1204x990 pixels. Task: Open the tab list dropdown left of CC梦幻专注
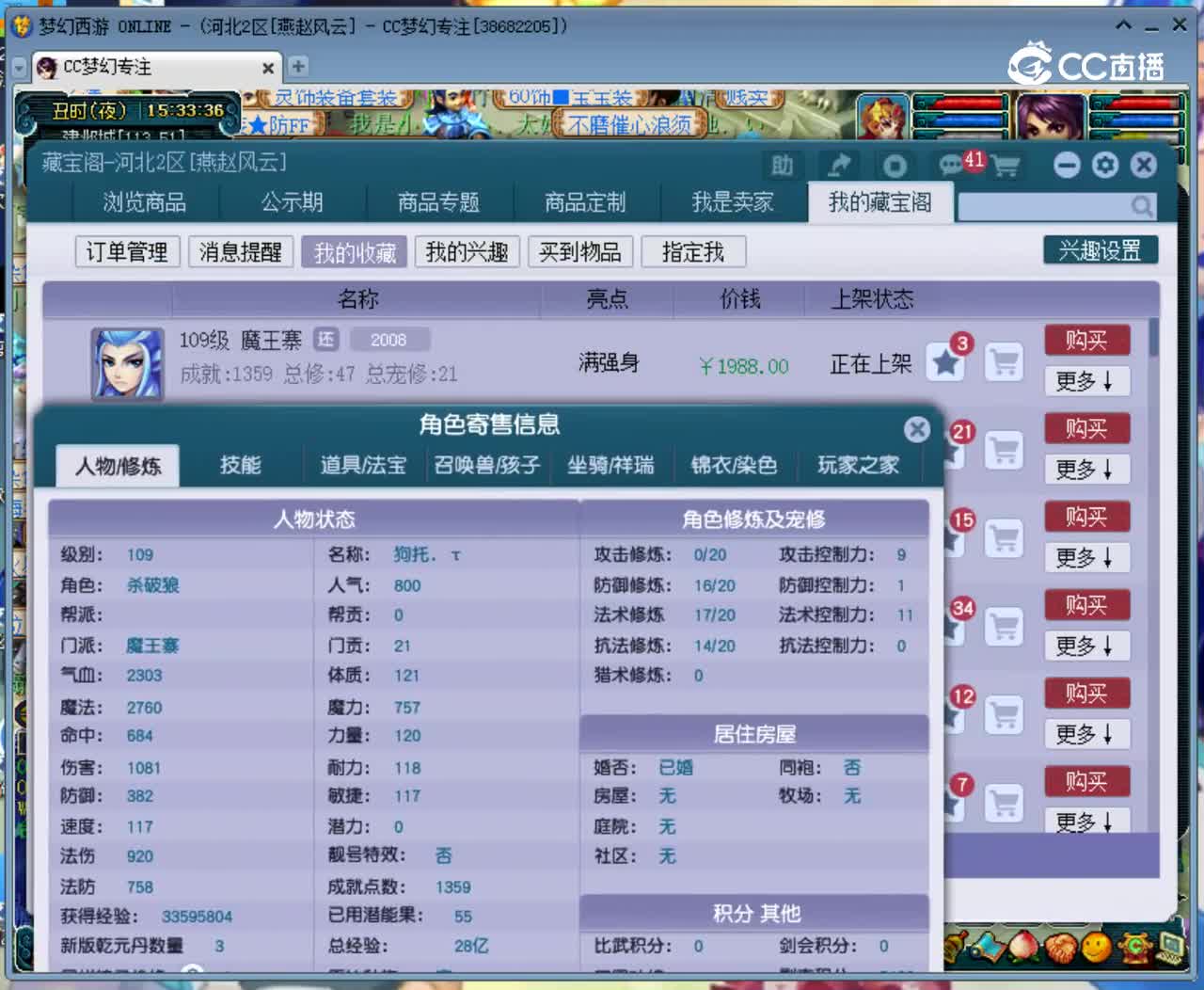pyautogui.click(x=19, y=68)
